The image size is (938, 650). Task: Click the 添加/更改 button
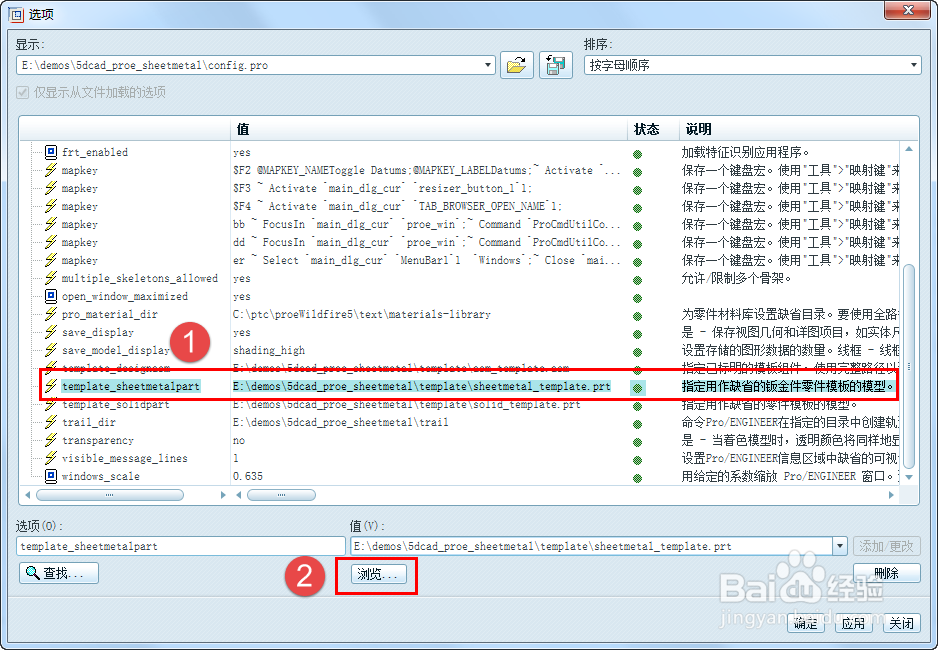coord(887,546)
